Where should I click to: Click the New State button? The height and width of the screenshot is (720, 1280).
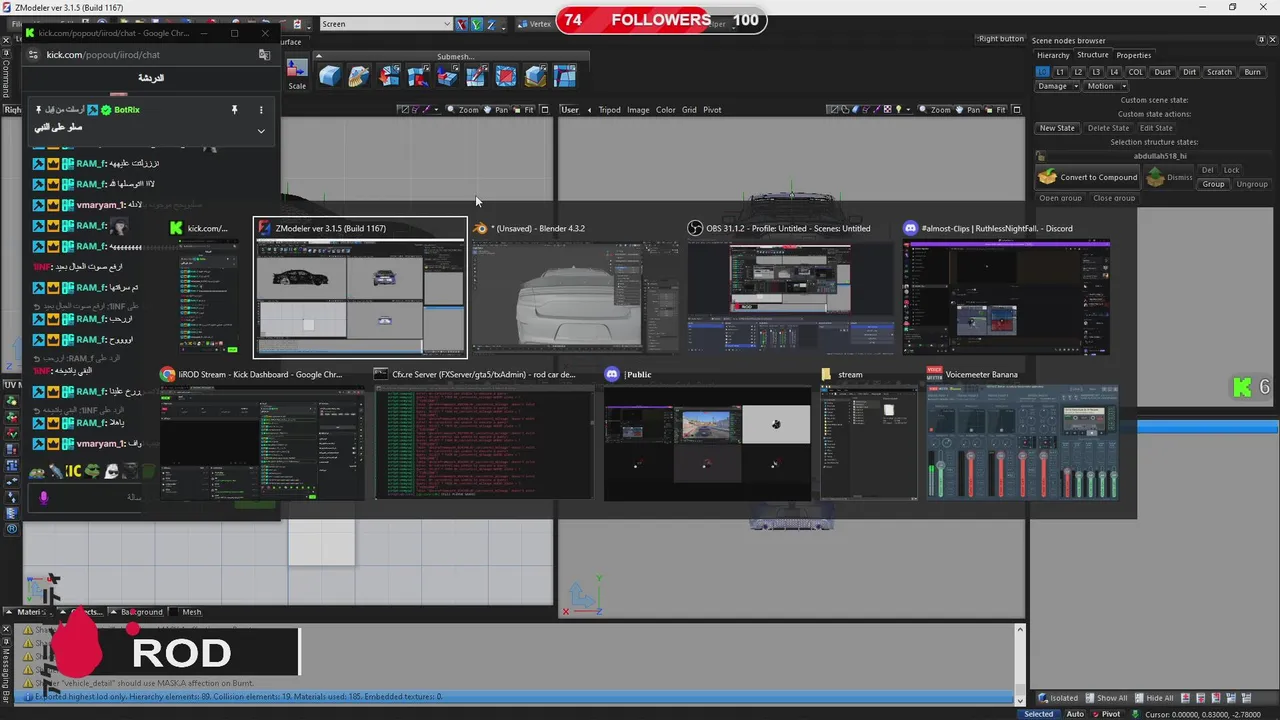1057,128
